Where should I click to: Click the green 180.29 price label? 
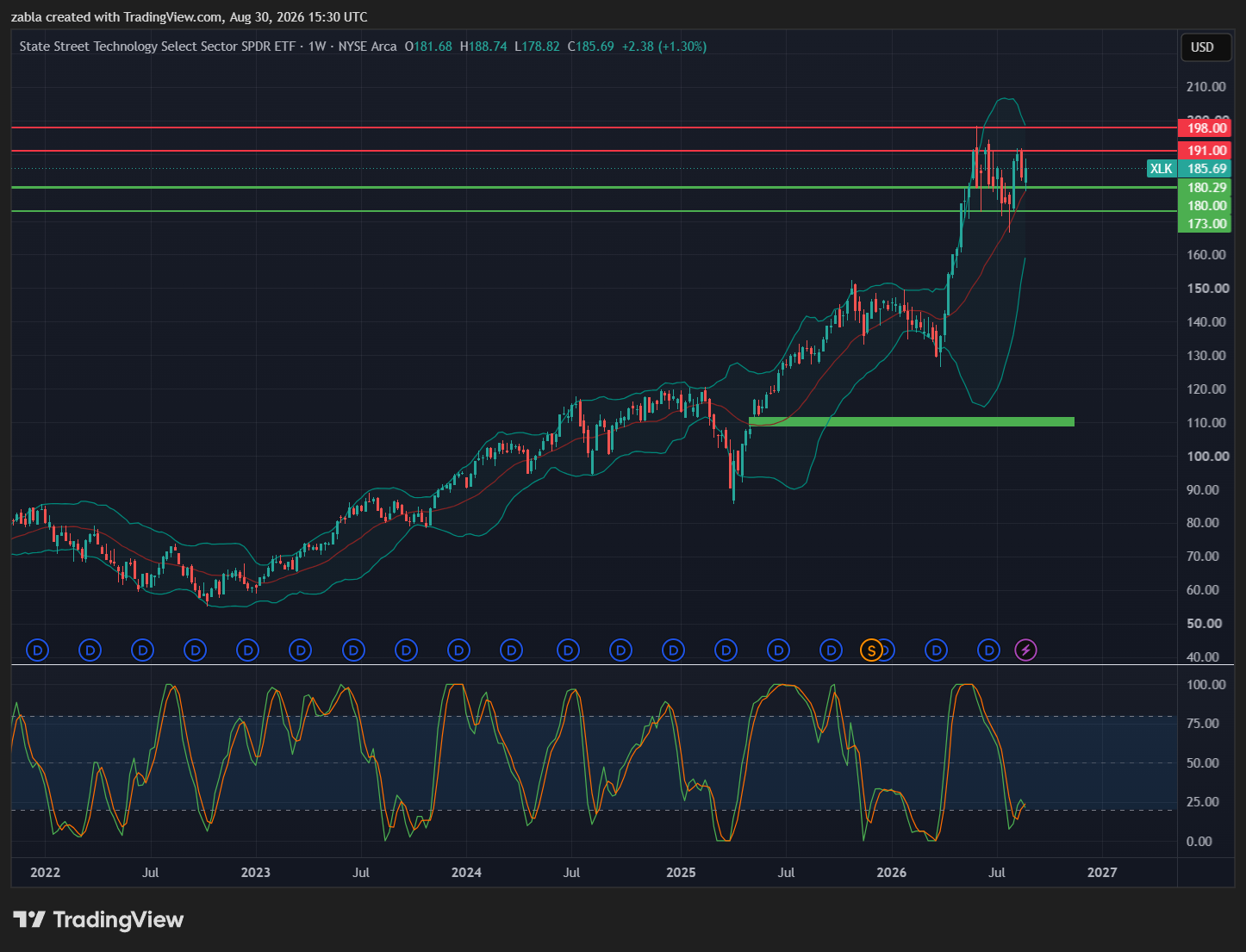(1205, 188)
